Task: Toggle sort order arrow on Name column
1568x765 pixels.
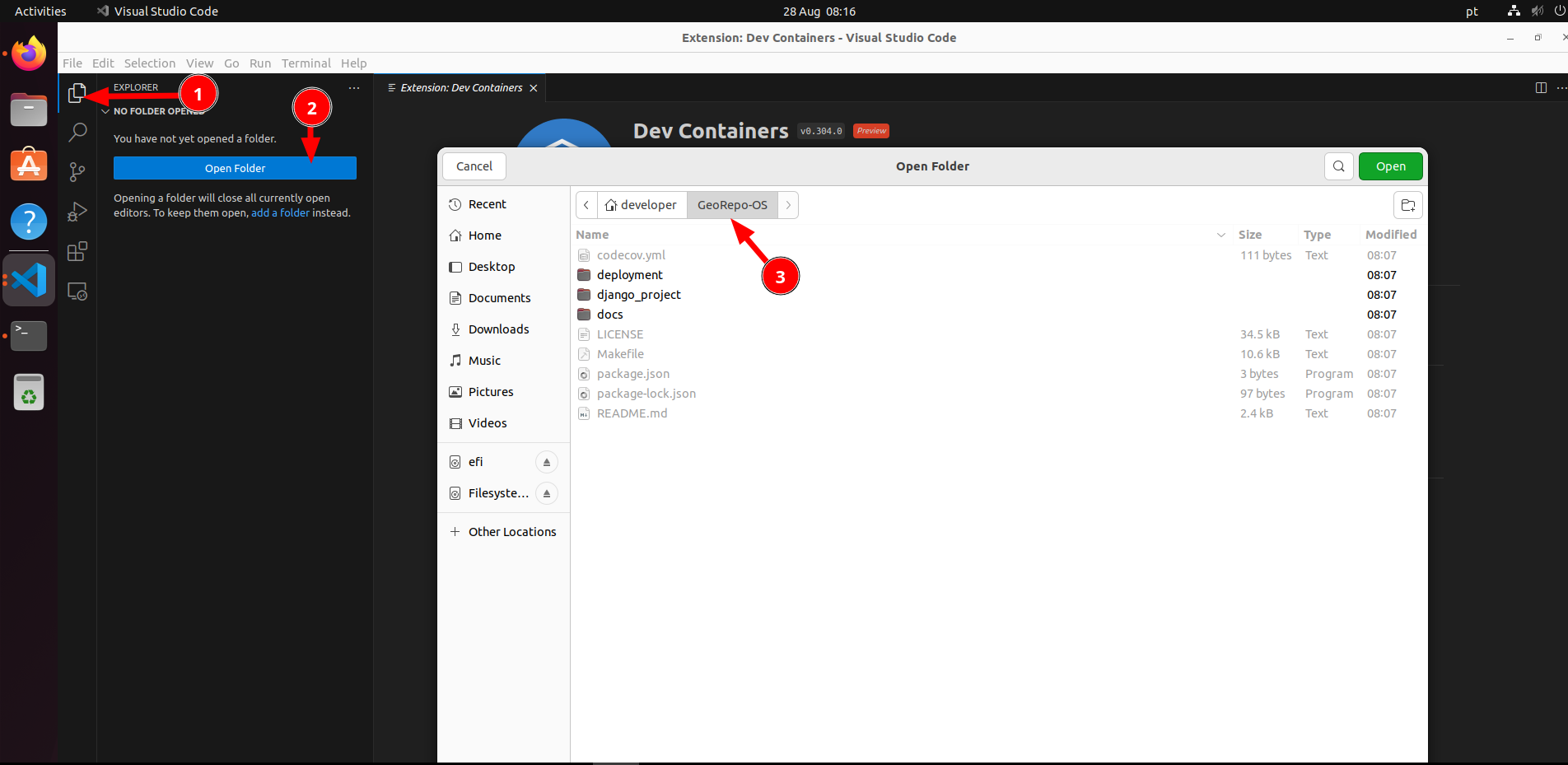Action: (x=1221, y=235)
